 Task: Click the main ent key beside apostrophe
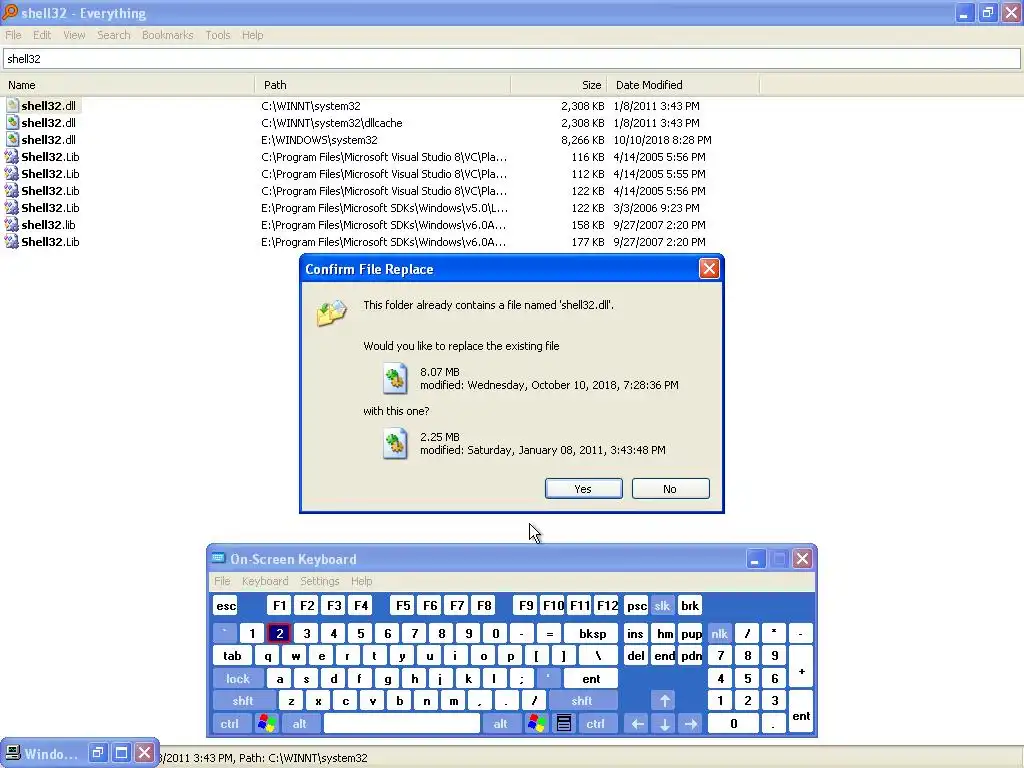tap(591, 679)
